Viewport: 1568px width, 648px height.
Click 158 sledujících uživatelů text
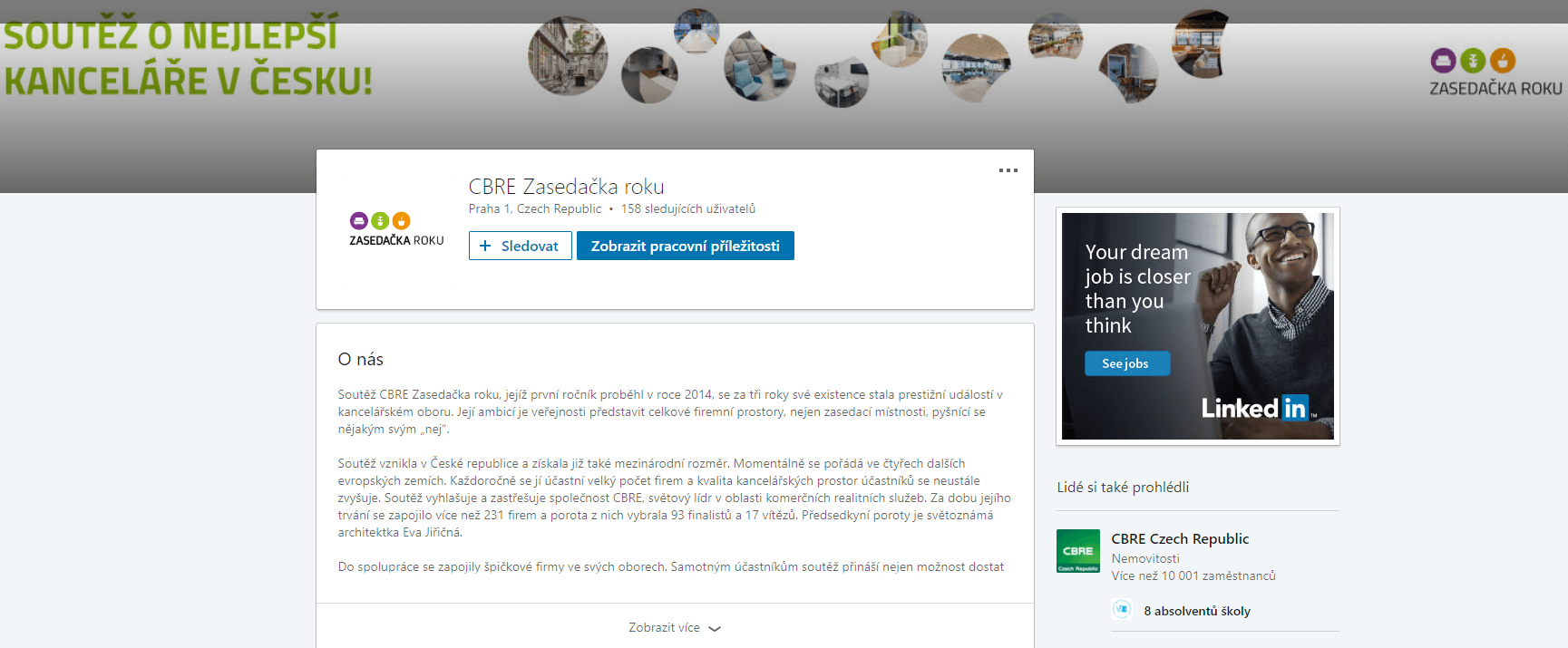[x=687, y=209]
